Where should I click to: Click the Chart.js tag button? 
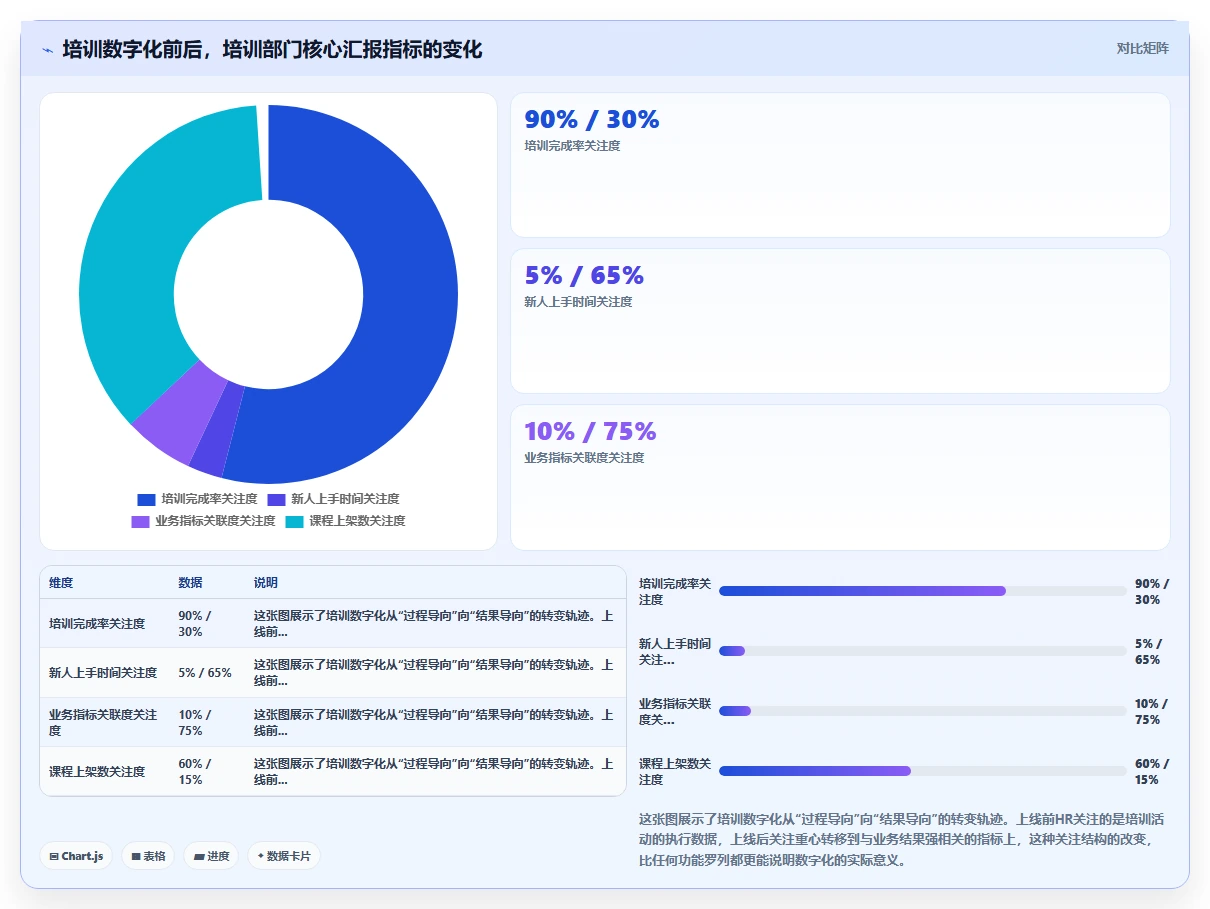click(x=76, y=856)
